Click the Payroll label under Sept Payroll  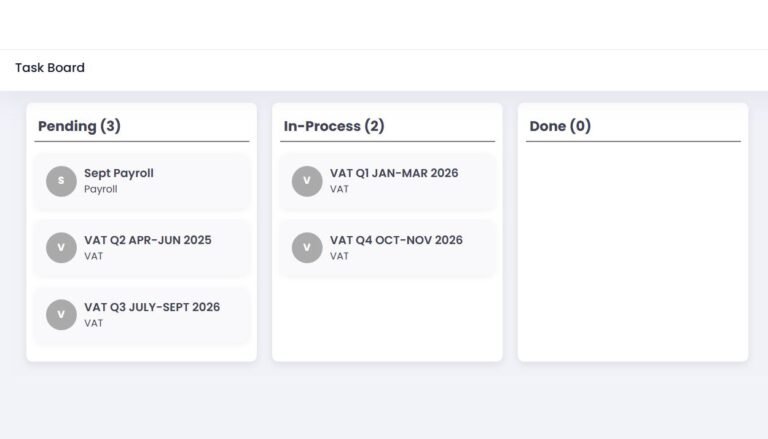pos(101,189)
